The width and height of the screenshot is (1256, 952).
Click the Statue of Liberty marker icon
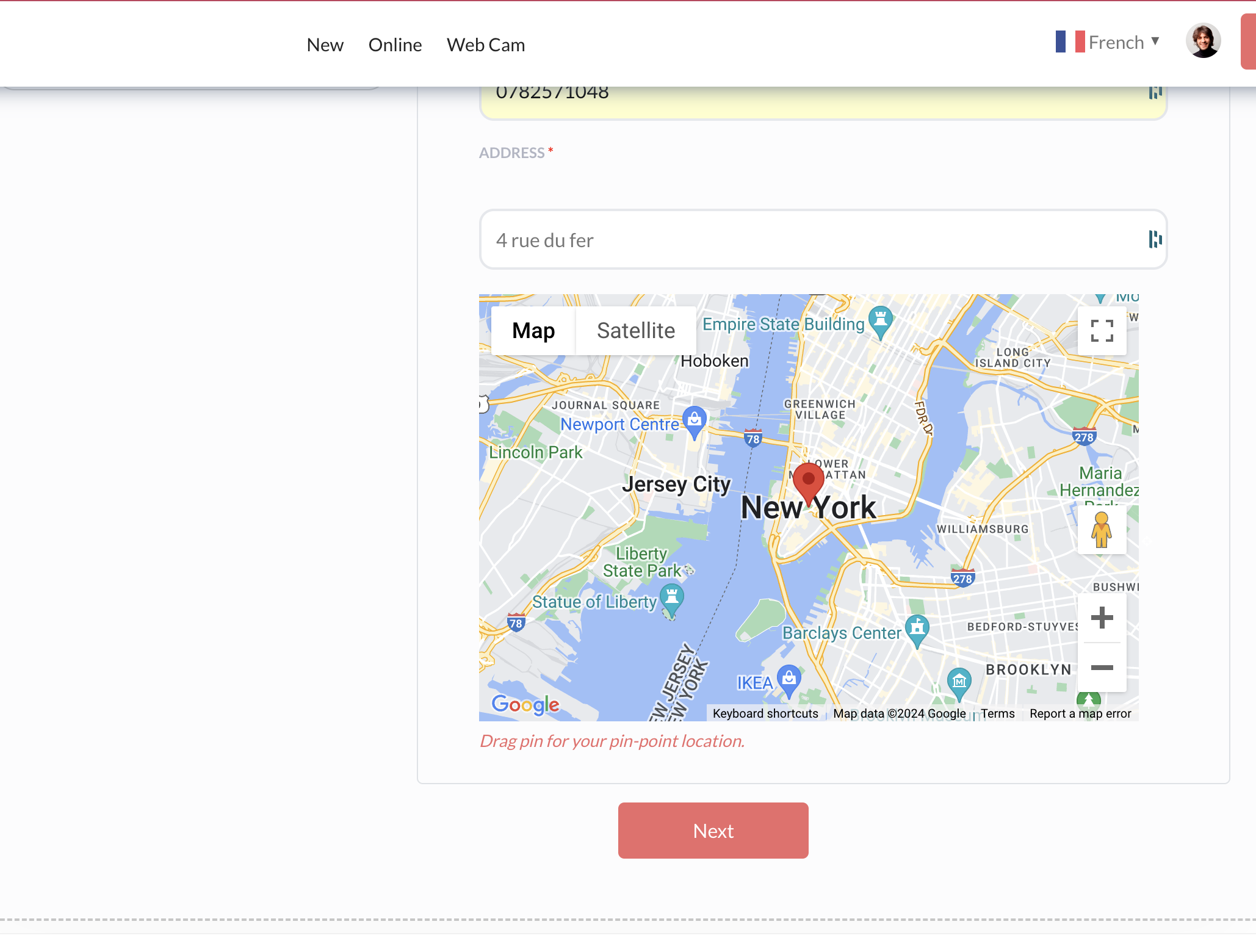tap(672, 597)
